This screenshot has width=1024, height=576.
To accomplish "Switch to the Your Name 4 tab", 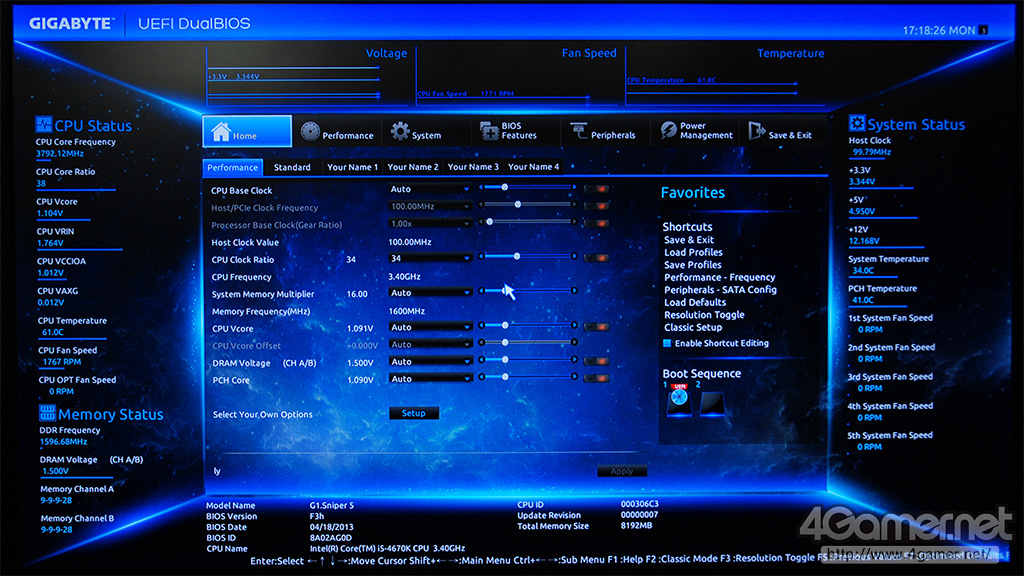I will coord(534,167).
